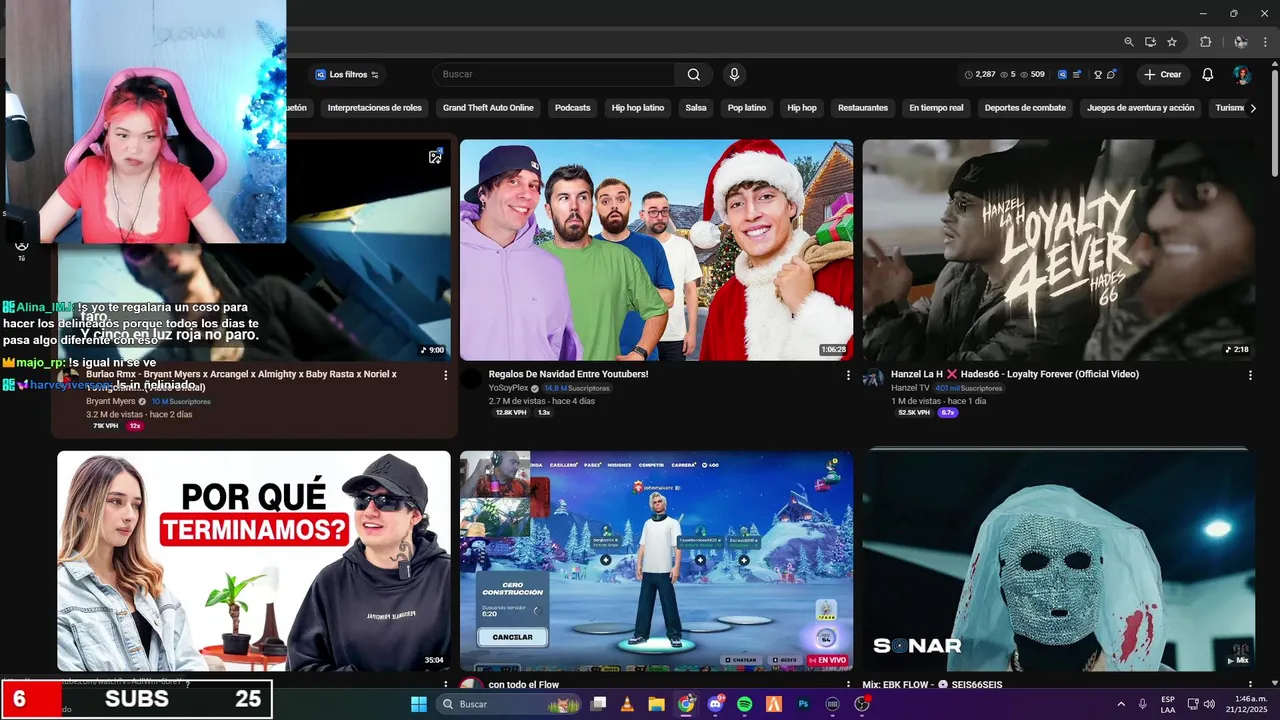Play the Loyalty 4Ever thumbnail
This screenshot has height=720, width=1280.
(1059, 250)
